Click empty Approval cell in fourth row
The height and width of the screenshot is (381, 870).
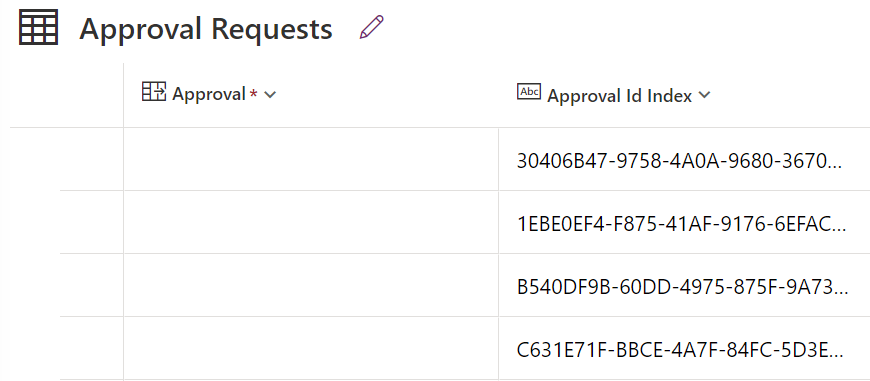click(311, 349)
